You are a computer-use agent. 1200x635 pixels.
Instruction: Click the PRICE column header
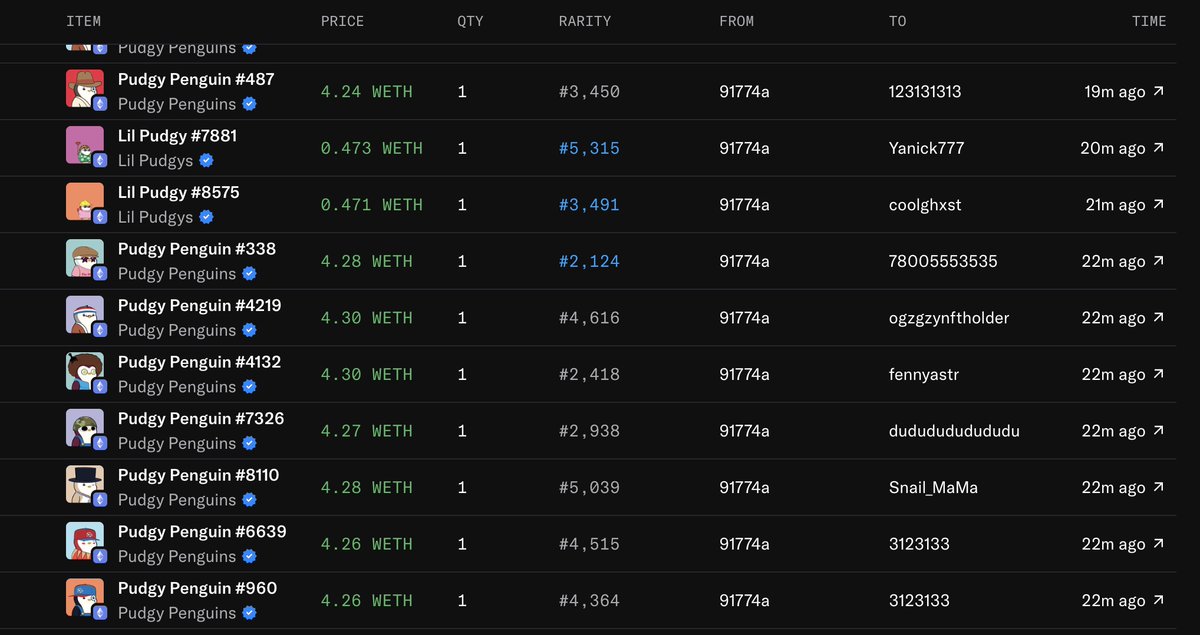[343, 21]
